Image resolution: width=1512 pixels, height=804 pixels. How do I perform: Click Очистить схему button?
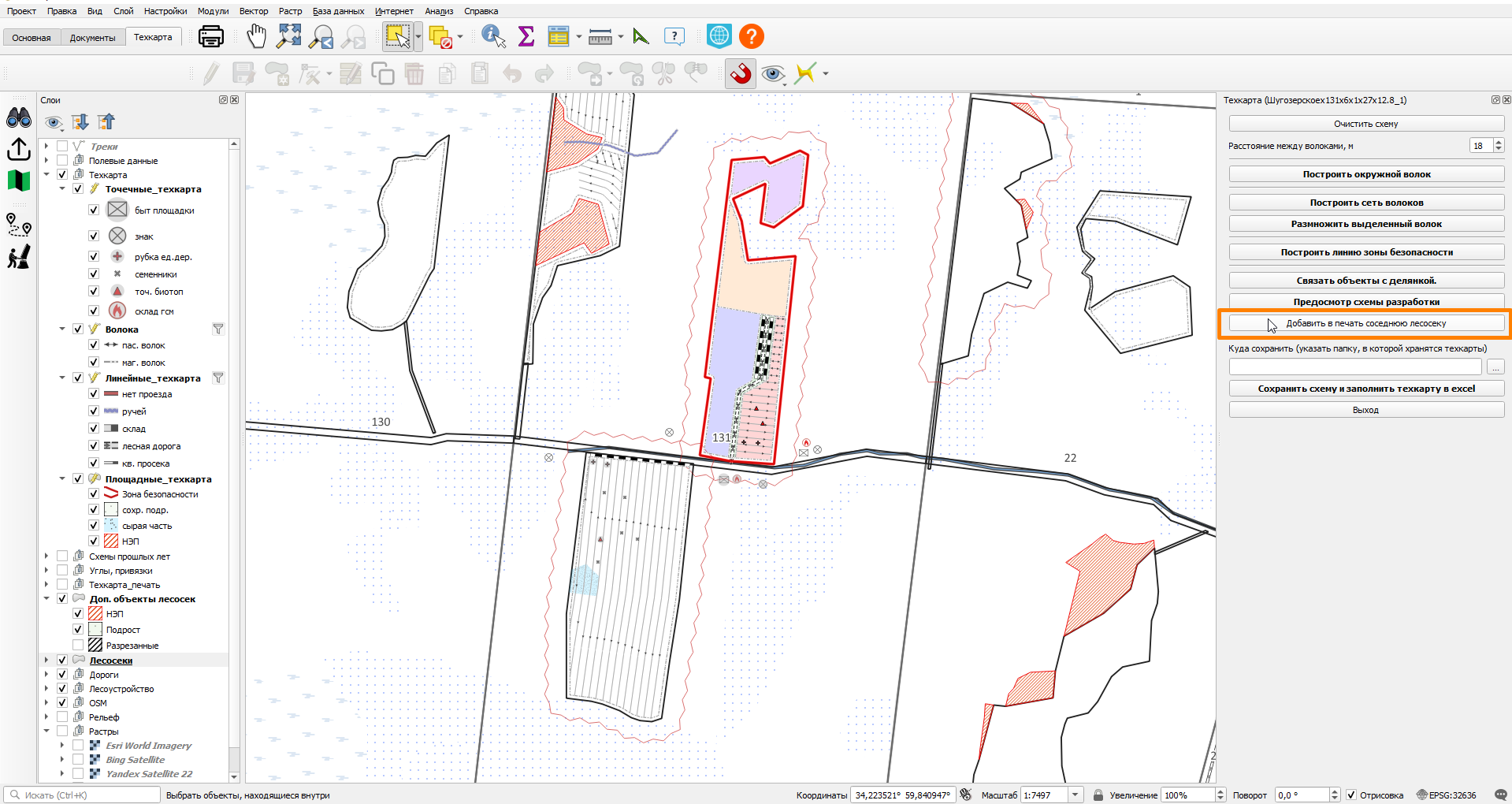pyautogui.click(x=1366, y=124)
